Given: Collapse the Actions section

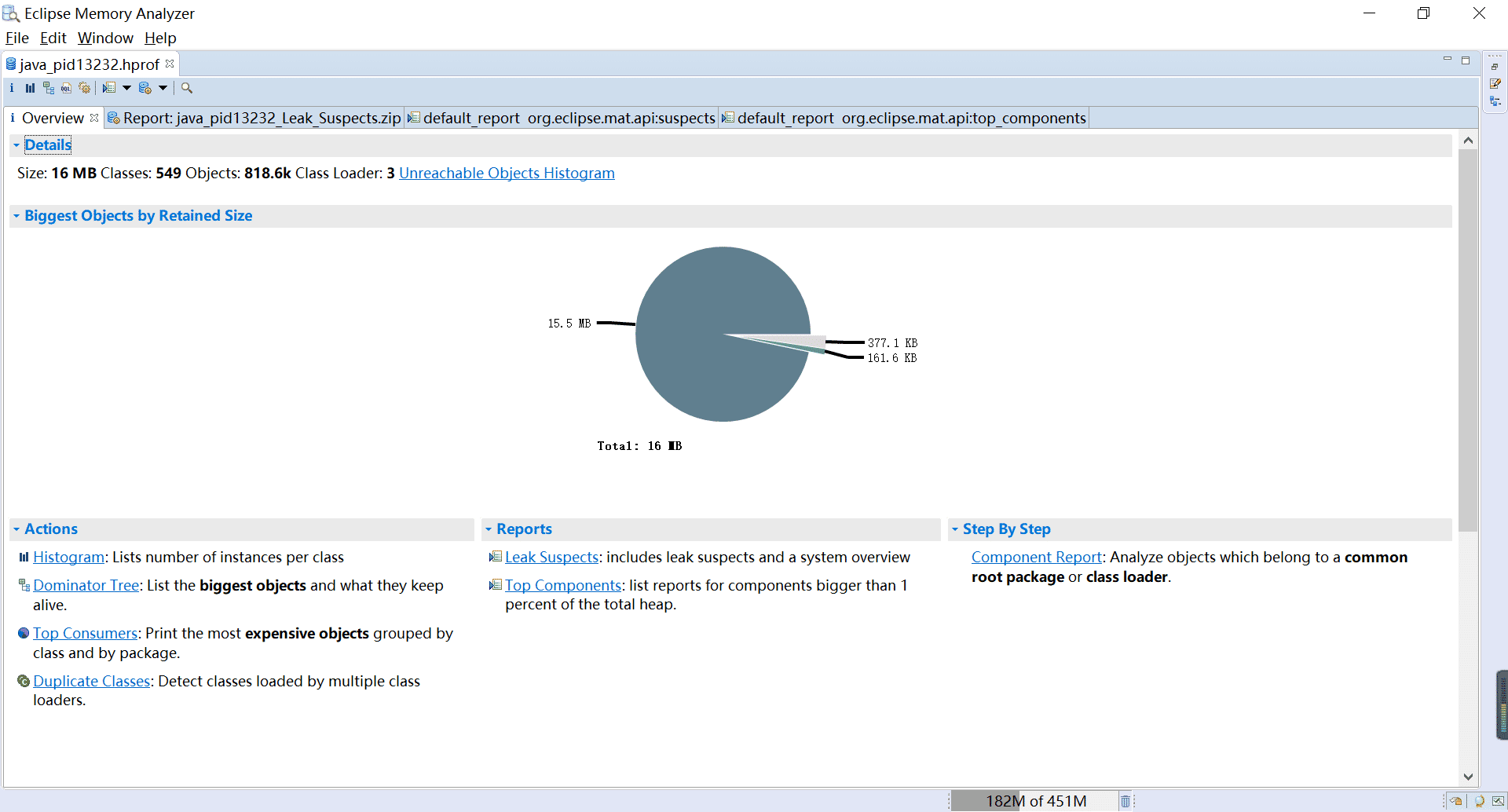Looking at the screenshot, I should pyautogui.click(x=16, y=529).
